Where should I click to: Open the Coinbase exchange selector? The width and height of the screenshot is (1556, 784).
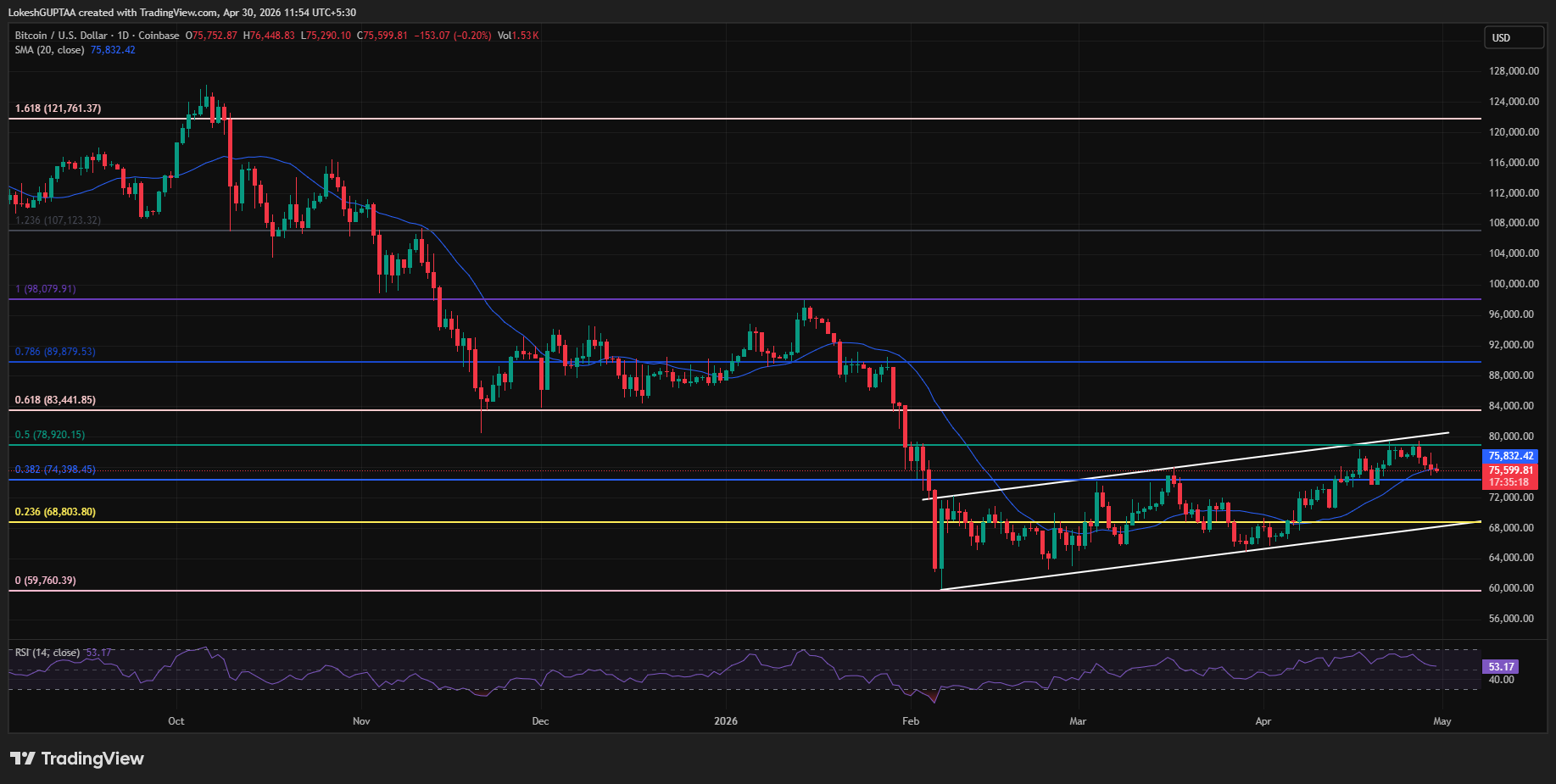point(159,36)
